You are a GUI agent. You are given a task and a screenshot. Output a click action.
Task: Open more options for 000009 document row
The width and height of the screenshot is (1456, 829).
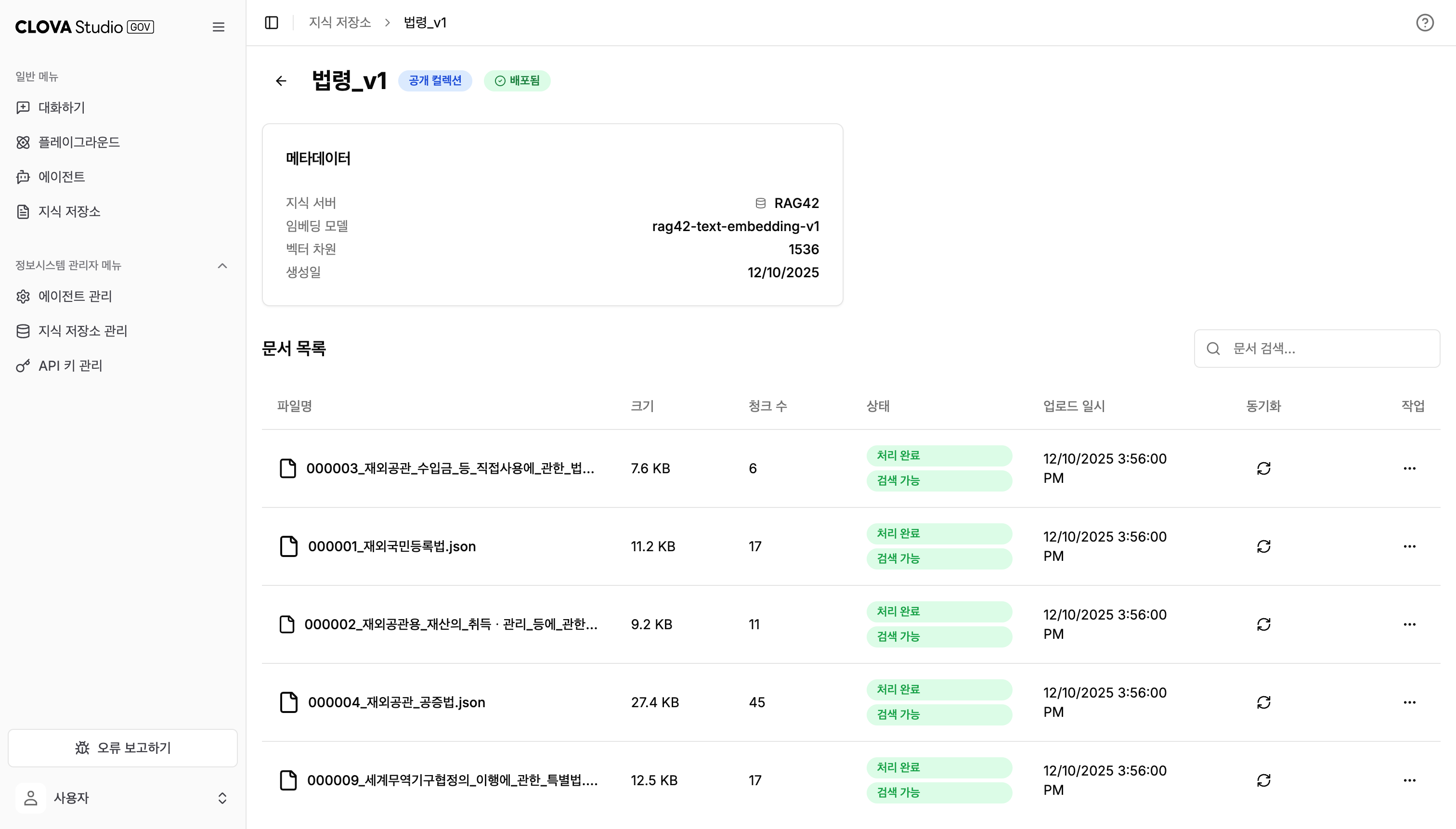pyautogui.click(x=1409, y=780)
